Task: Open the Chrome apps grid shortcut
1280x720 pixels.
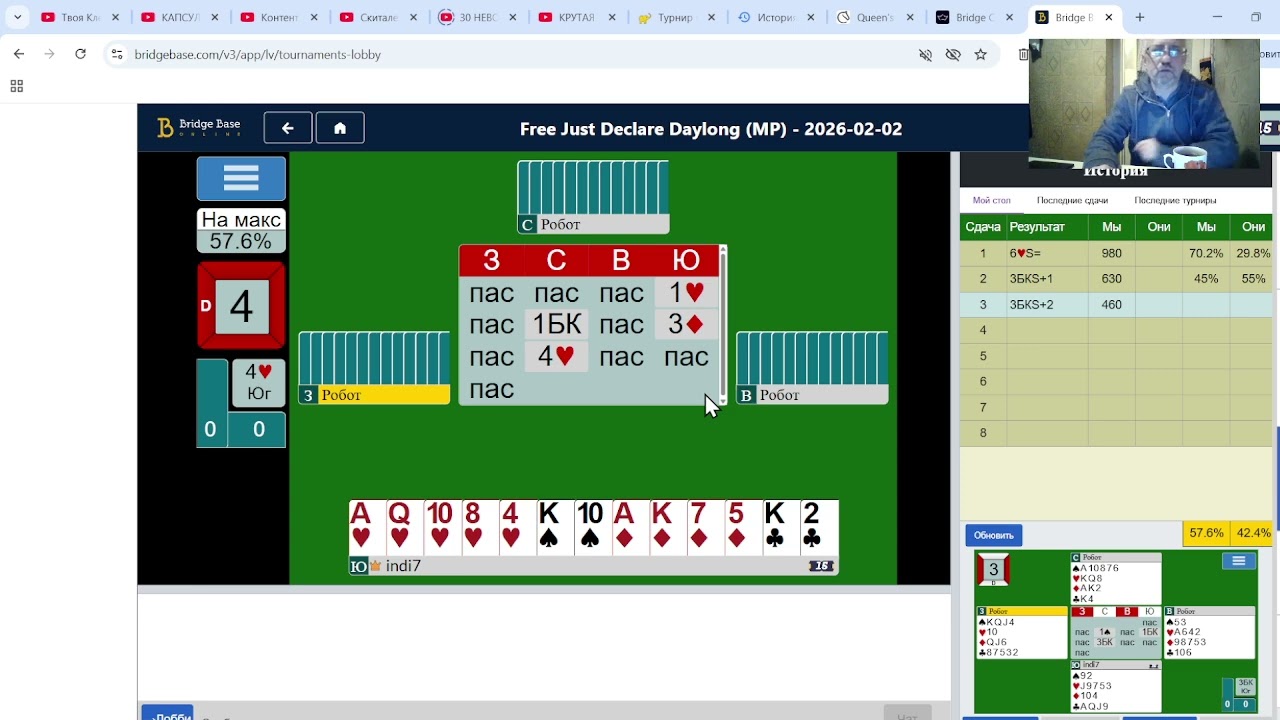Action: point(16,87)
